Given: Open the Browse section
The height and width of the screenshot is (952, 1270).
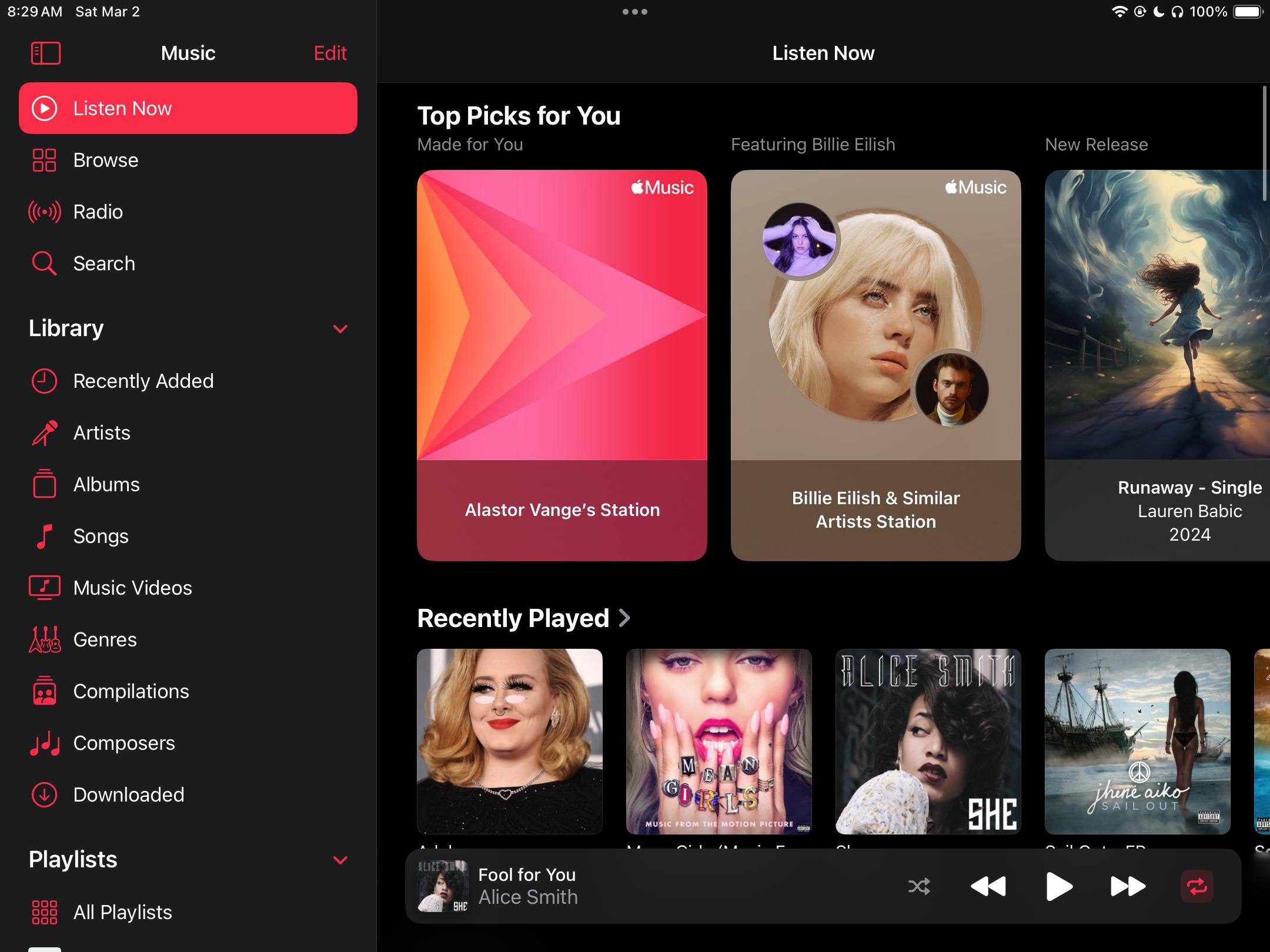Looking at the screenshot, I should [105, 160].
